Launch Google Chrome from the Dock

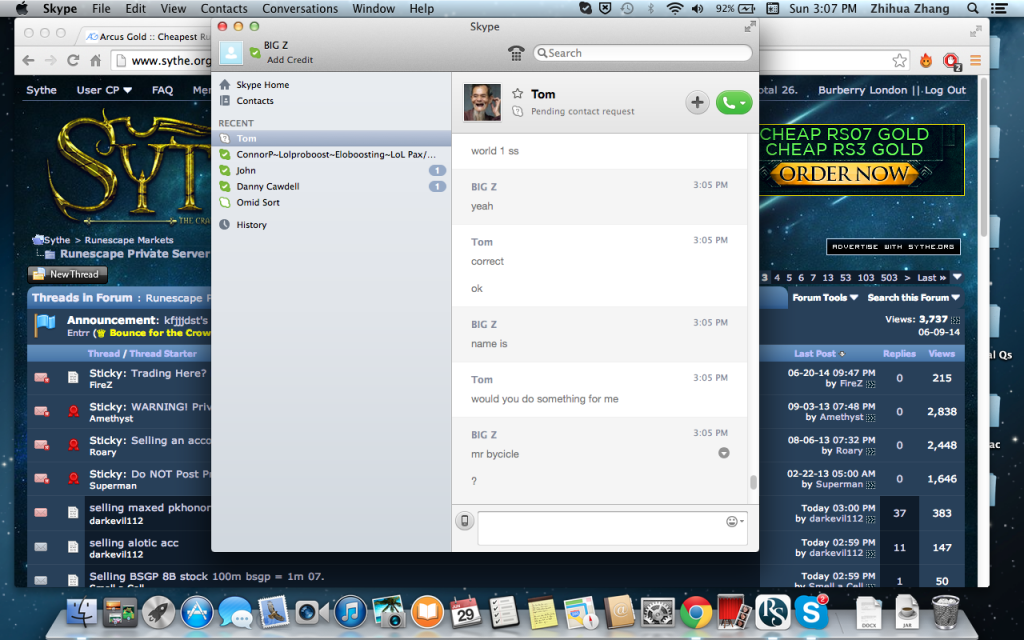[696, 613]
